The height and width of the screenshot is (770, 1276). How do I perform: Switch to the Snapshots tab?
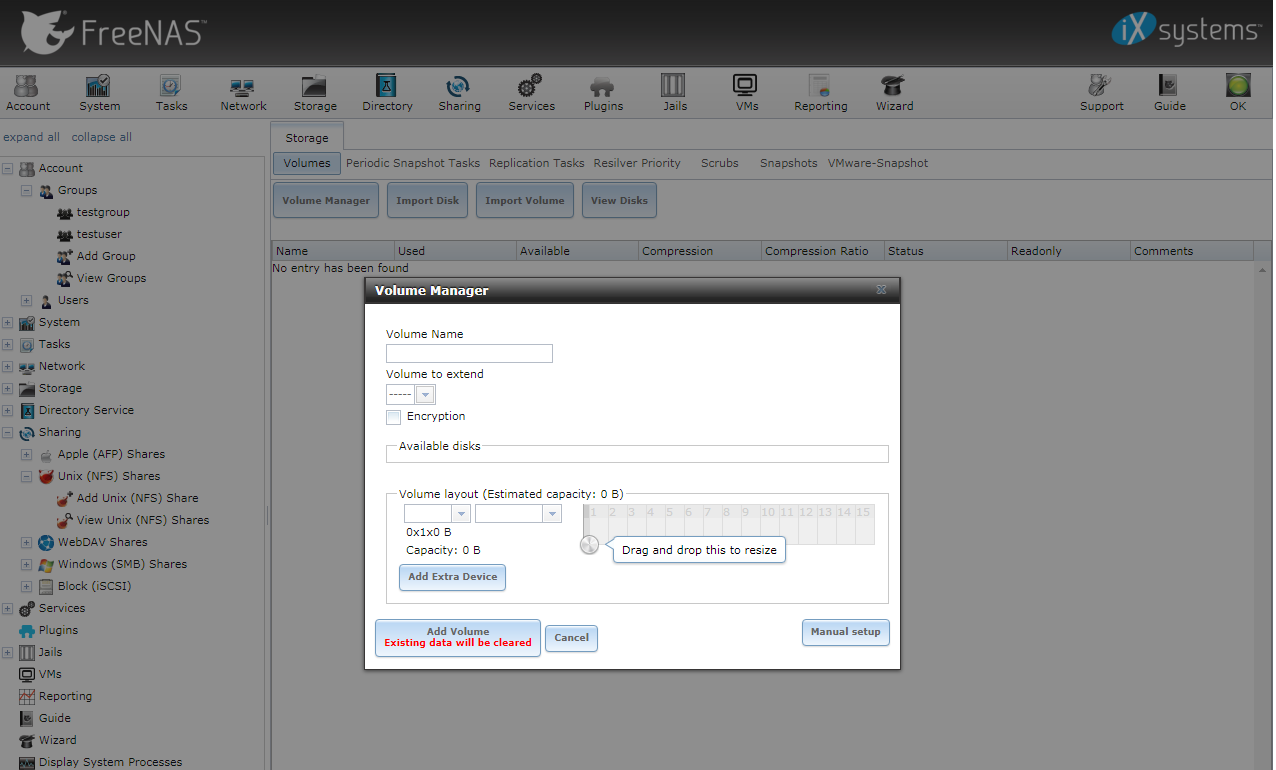click(789, 163)
